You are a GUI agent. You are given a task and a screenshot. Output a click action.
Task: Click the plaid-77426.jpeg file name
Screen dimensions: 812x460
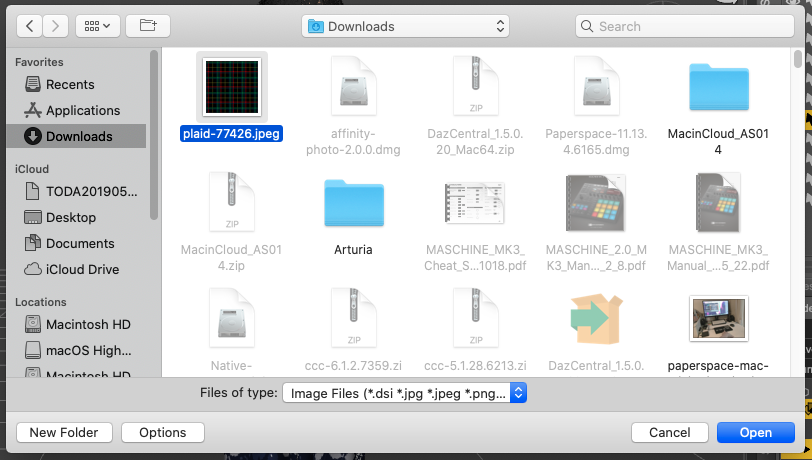[x=231, y=134]
